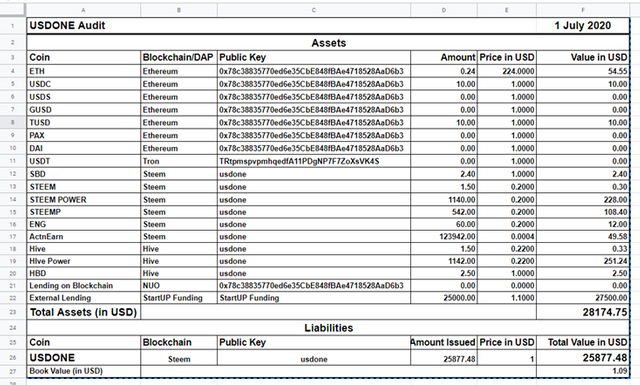Viewport: 640px width, 385px height.
Task: Click the amount '1140.00' cell
Action: [444, 200]
